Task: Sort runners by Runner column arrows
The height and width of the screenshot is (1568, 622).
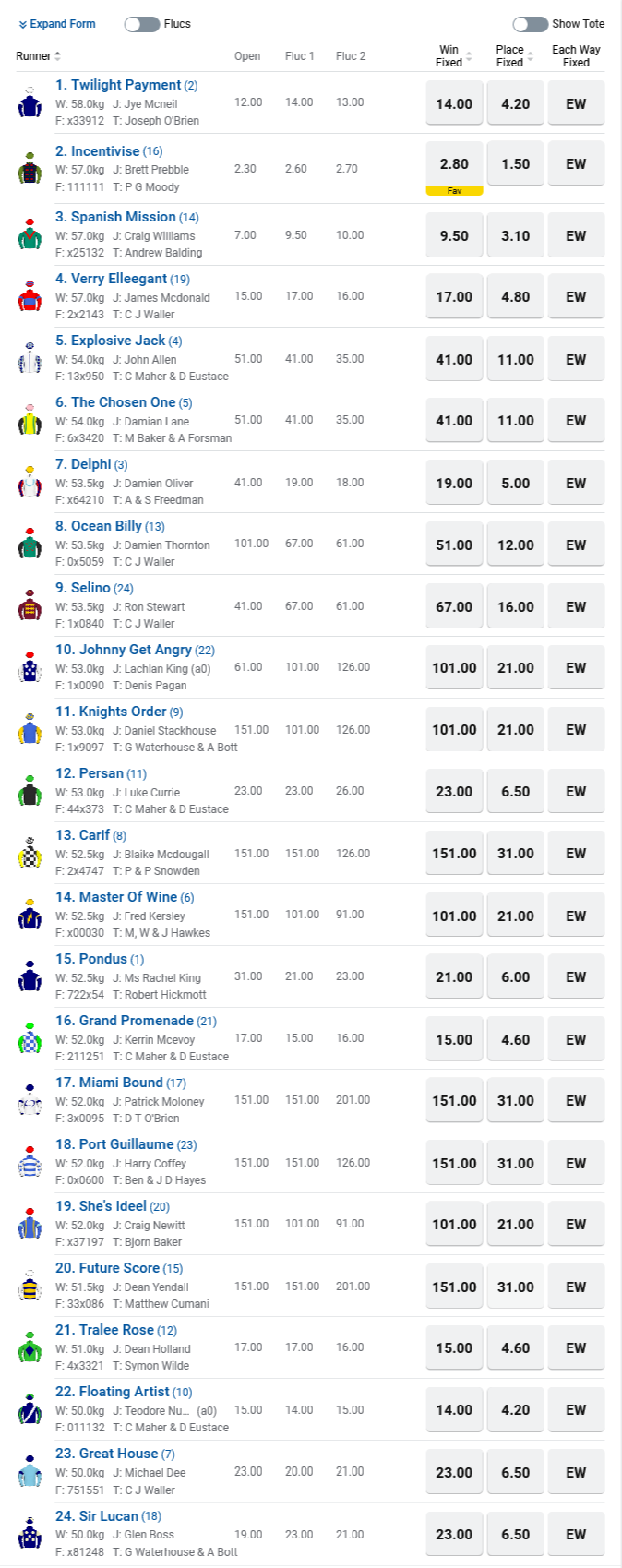Action: click(x=58, y=56)
